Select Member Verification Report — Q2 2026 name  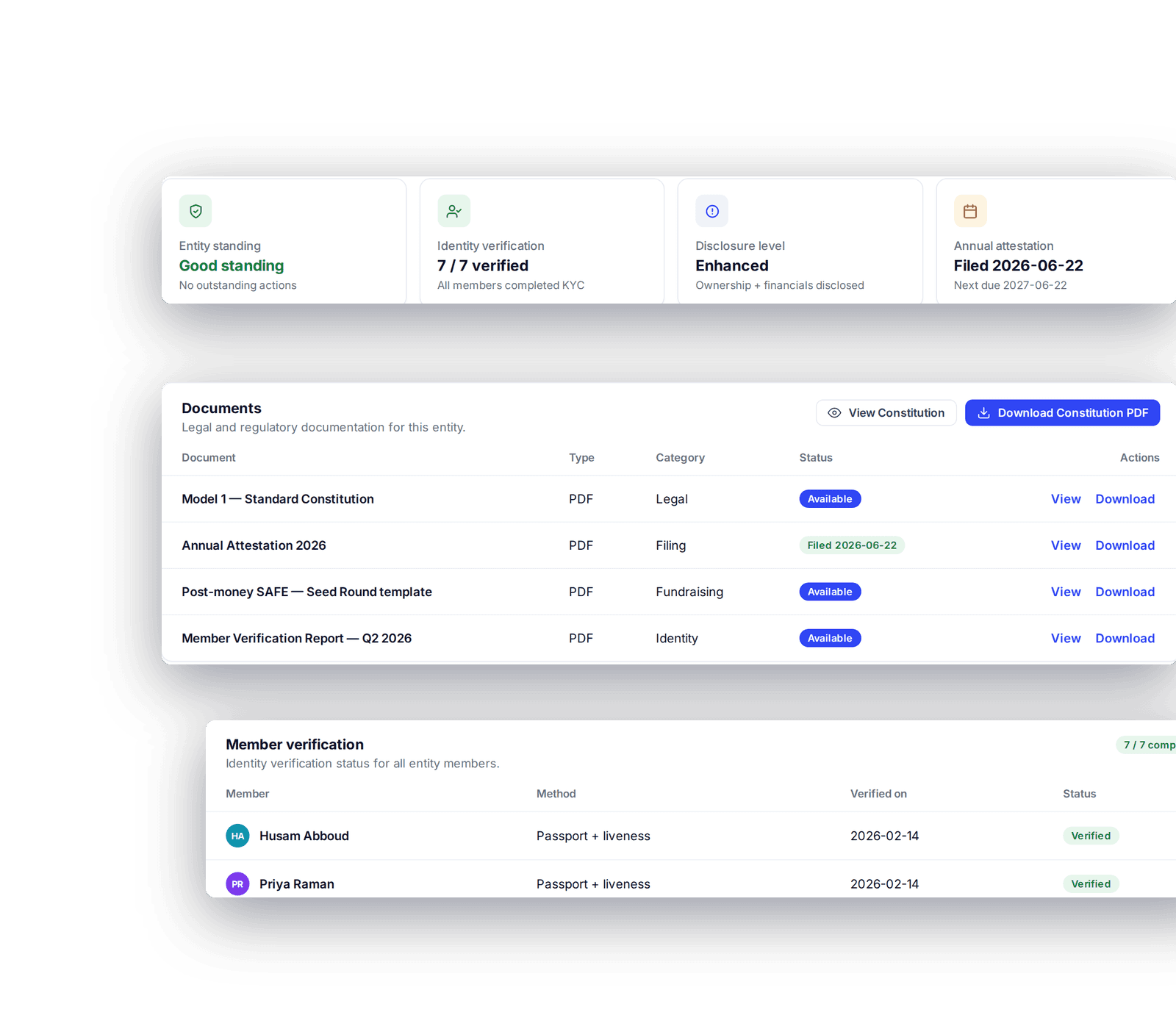296,638
